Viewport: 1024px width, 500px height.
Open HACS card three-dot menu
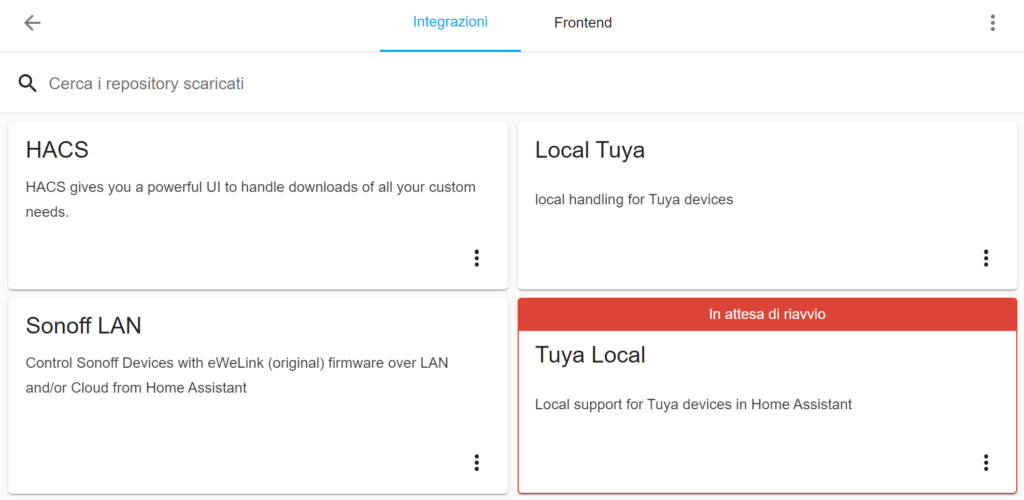point(476,258)
